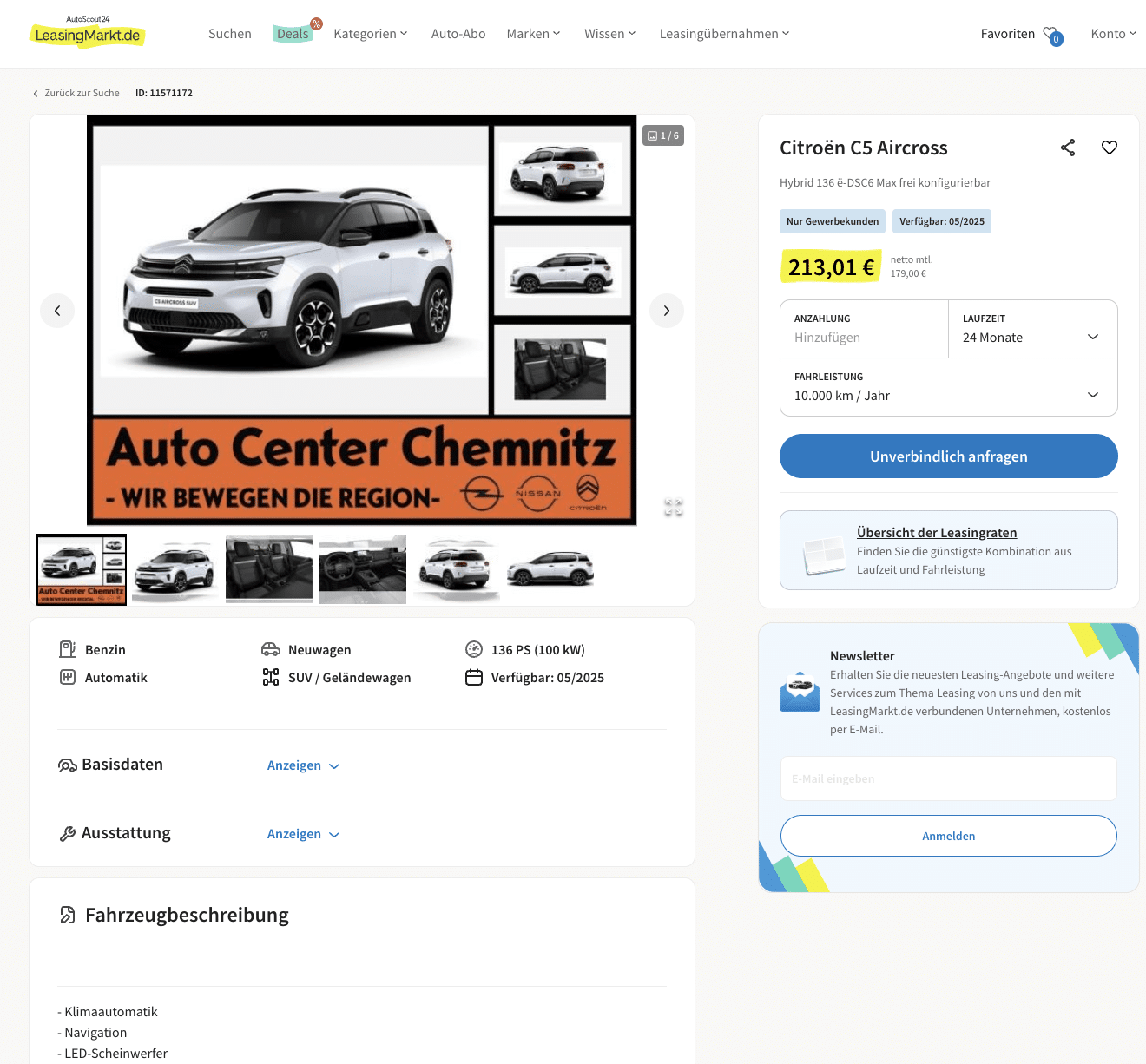
Task: Select sixth thumbnail side profile view
Action: pyautogui.click(x=550, y=569)
